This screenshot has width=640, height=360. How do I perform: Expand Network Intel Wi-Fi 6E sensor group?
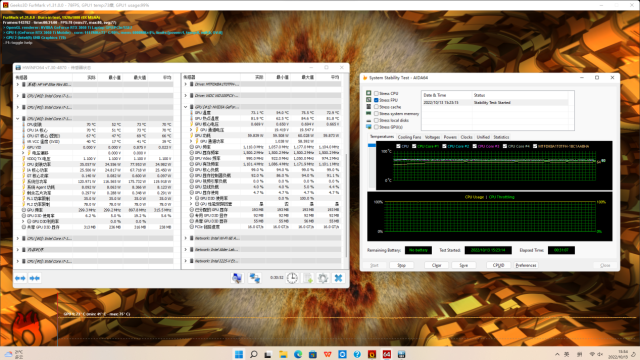(x=186, y=238)
